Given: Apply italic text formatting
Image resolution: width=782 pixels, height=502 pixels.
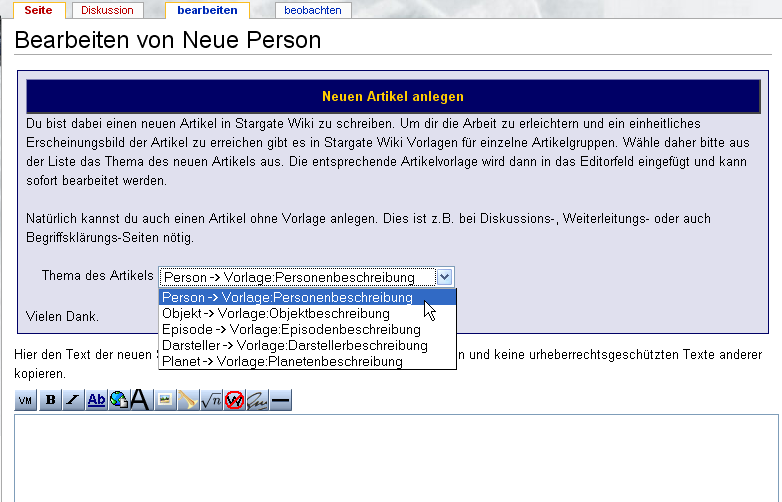Looking at the screenshot, I should point(73,400).
